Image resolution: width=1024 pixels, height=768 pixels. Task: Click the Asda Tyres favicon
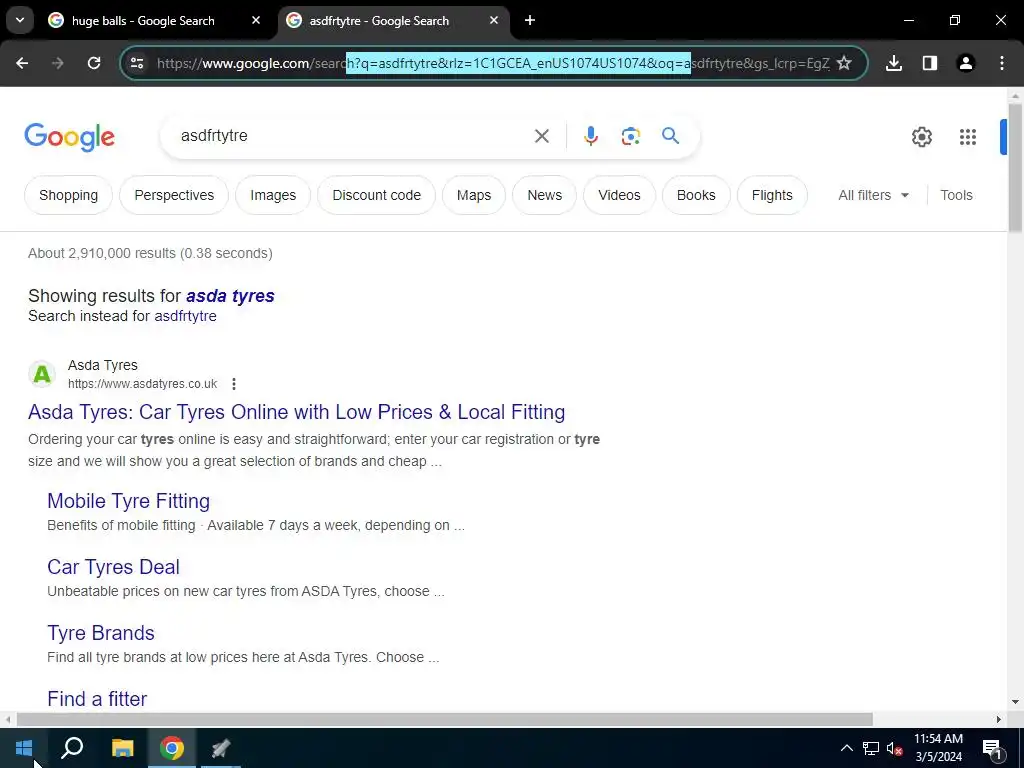[x=42, y=374]
